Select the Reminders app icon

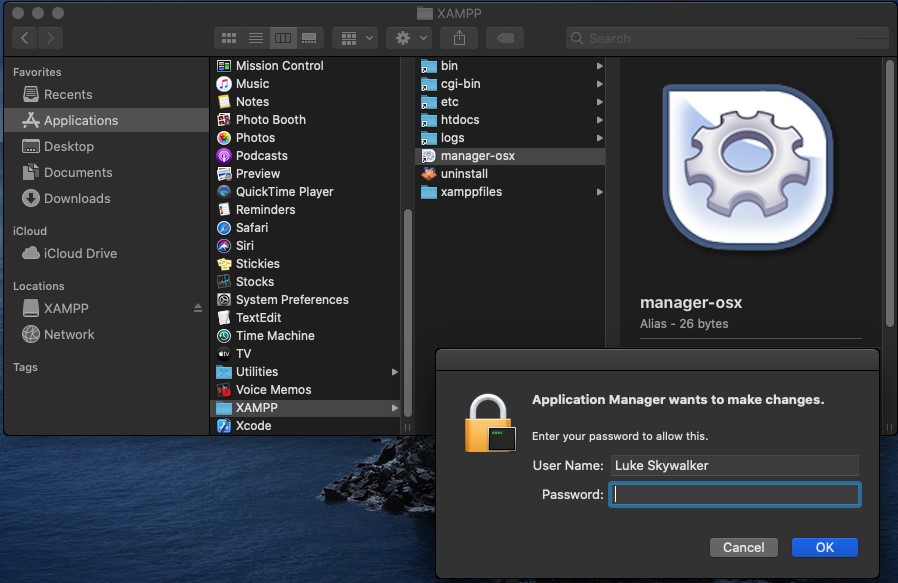point(224,210)
